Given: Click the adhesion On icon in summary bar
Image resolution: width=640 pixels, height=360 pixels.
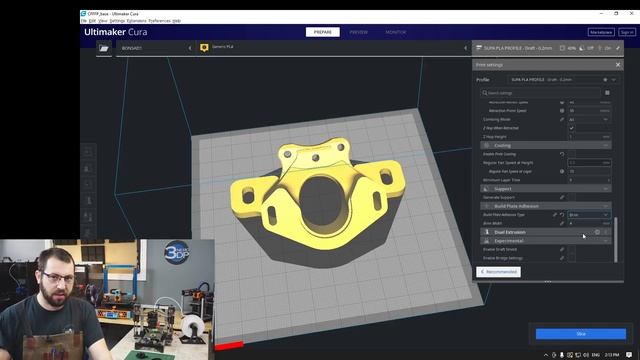Looking at the screenshot, I should tap(600, 48).
